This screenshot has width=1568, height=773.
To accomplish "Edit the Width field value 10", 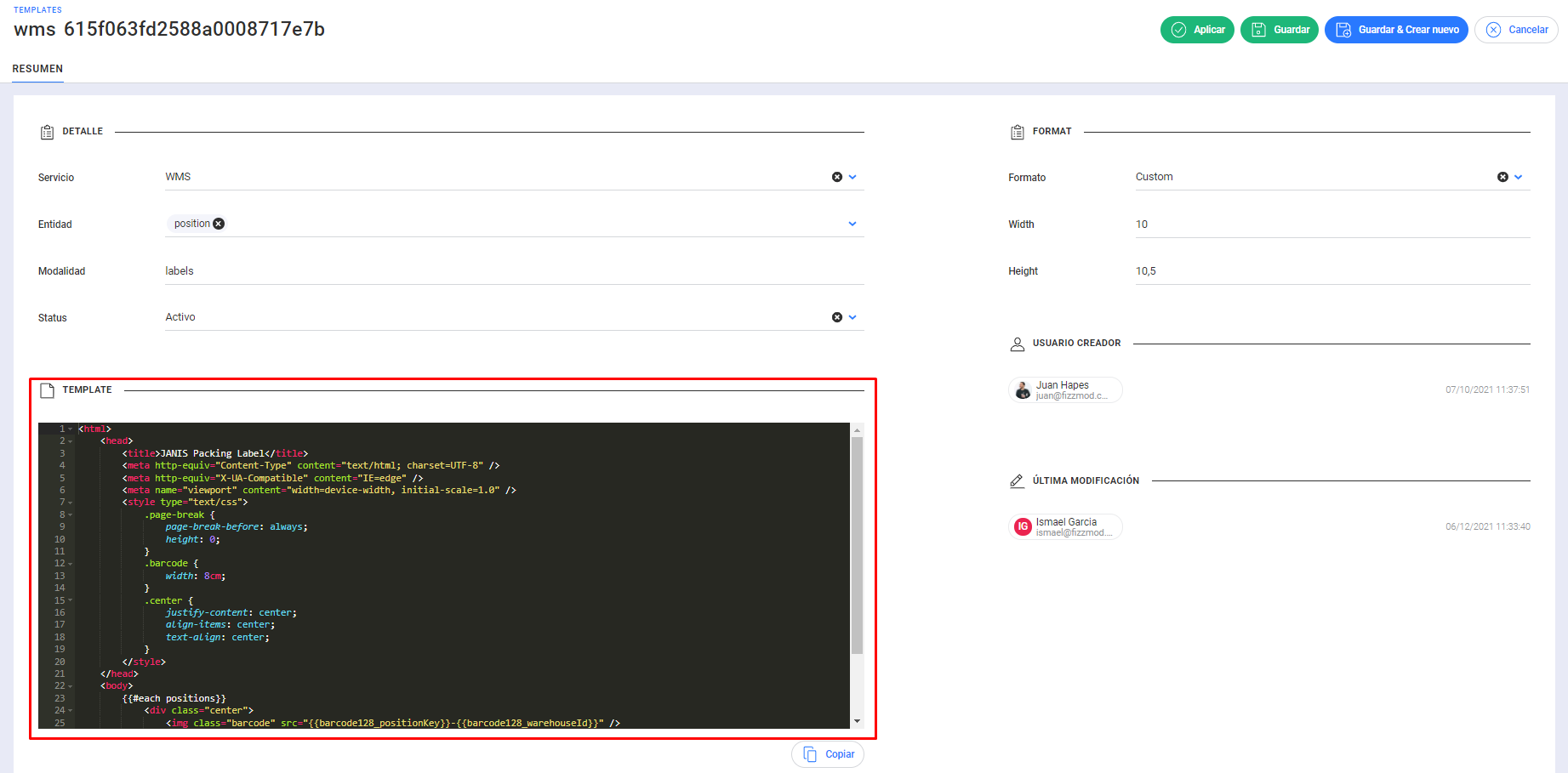I will coord(1332,225).
